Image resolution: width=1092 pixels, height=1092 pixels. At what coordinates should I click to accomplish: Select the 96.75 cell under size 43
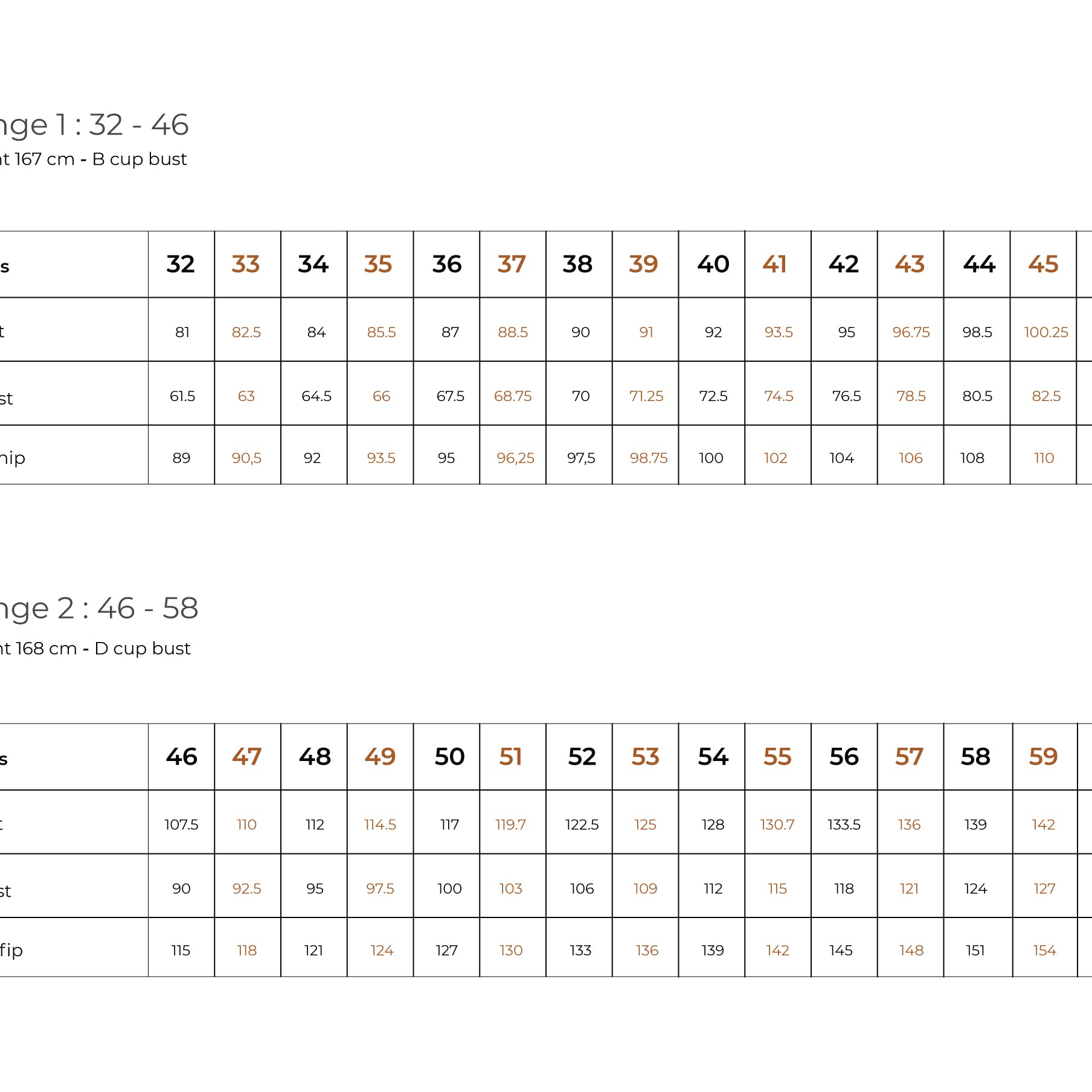pos(911,332)
